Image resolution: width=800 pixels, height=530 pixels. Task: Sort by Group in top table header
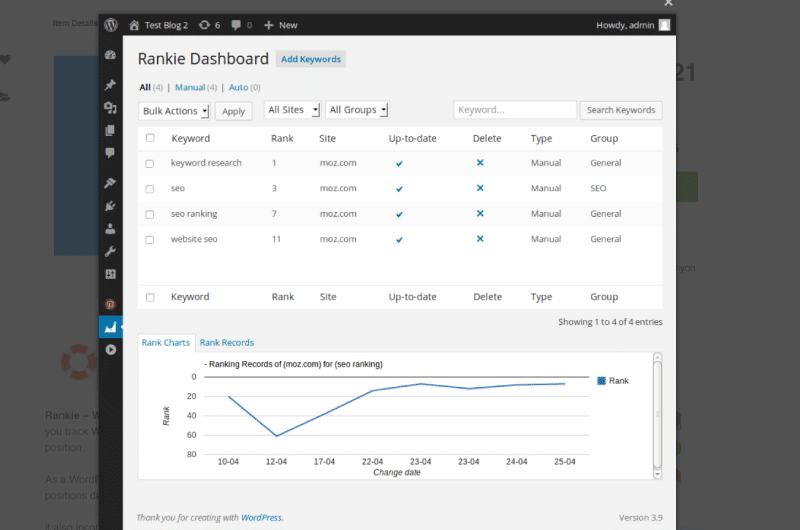604,138
